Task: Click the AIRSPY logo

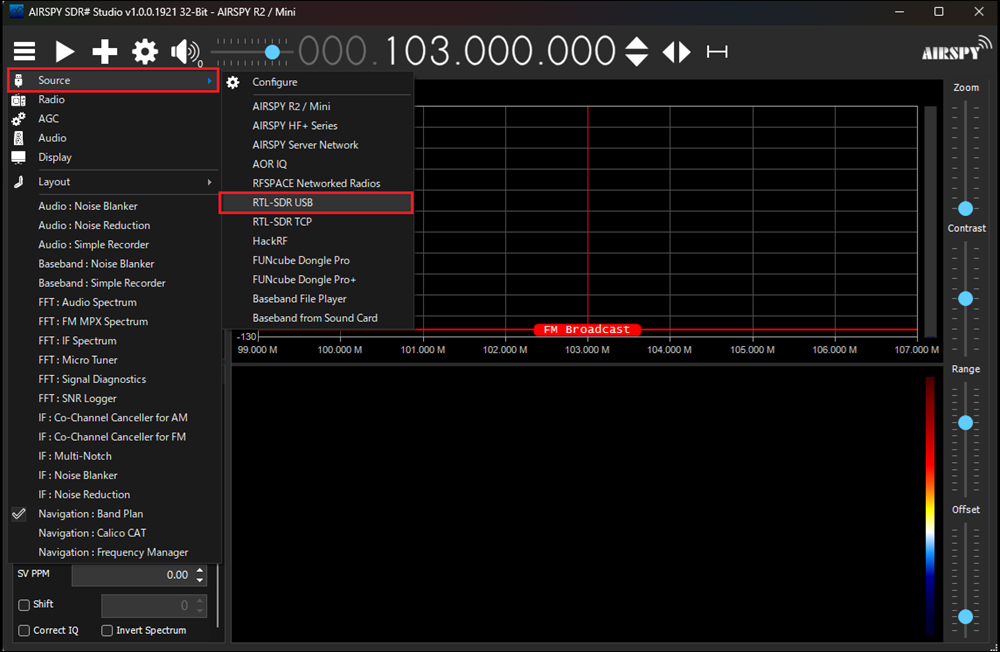Action: (956, 49)
